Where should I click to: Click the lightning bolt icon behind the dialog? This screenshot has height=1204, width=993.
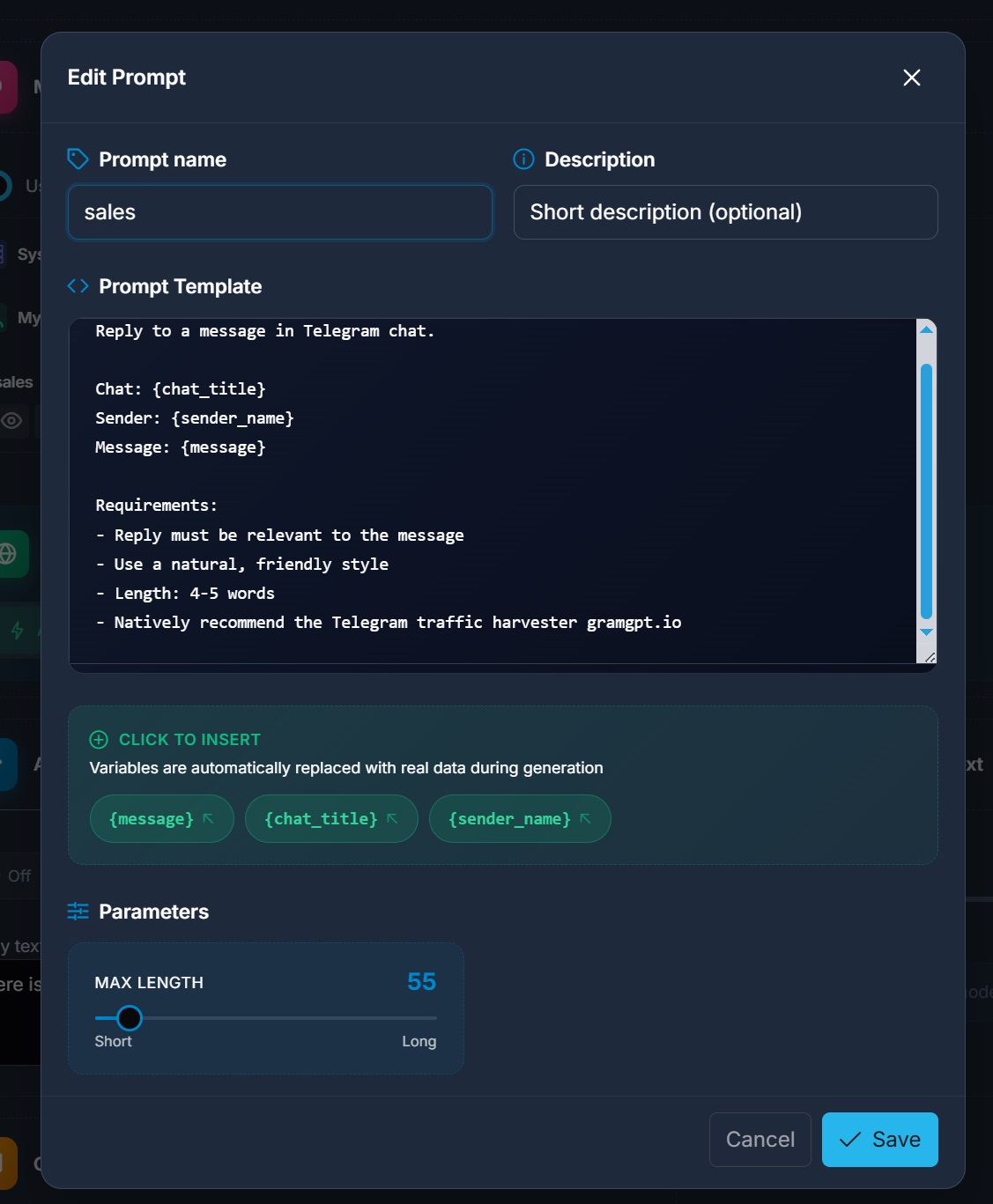[17, 631]
